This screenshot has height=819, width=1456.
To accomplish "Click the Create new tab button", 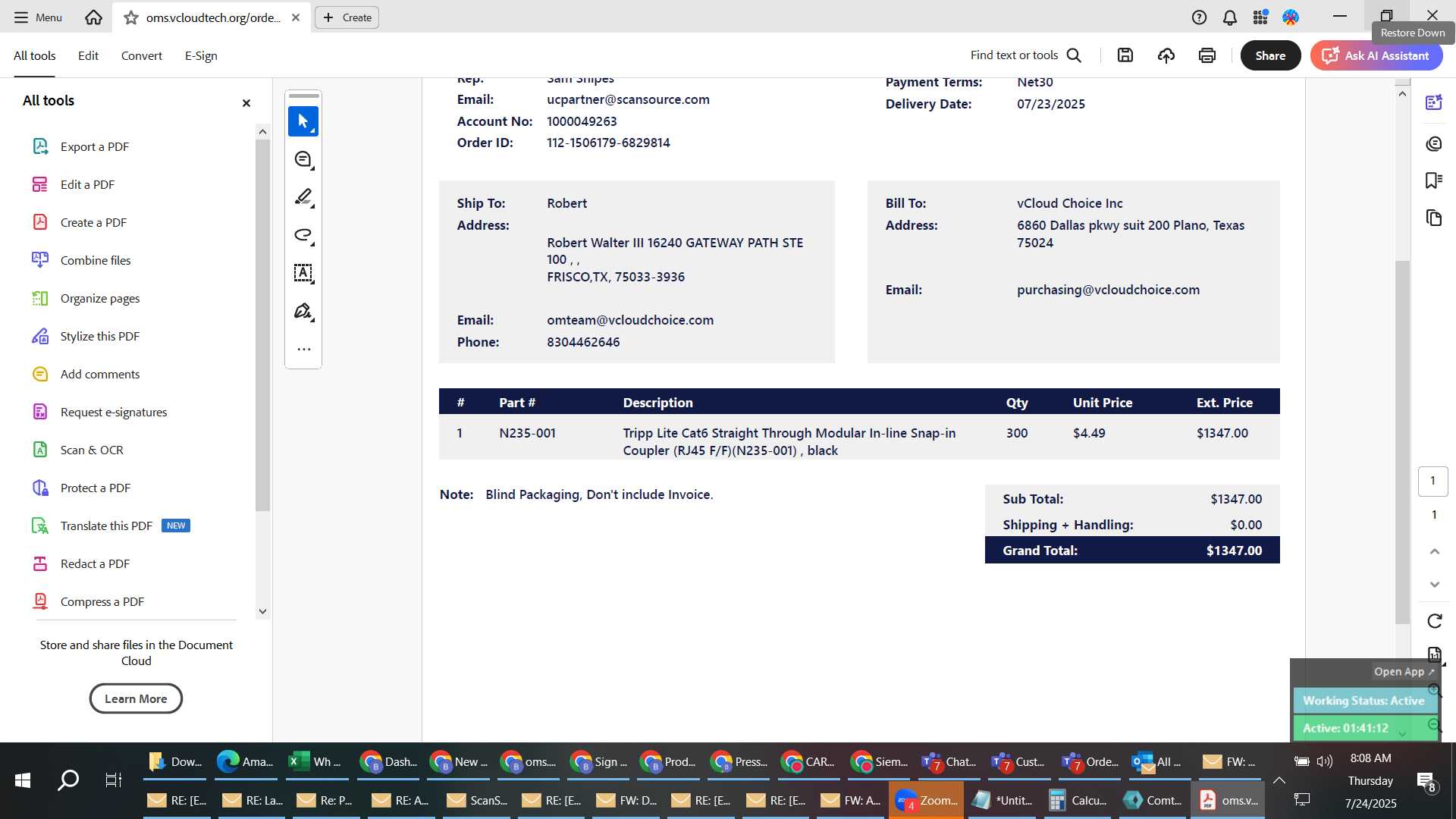I will [347, 17].
